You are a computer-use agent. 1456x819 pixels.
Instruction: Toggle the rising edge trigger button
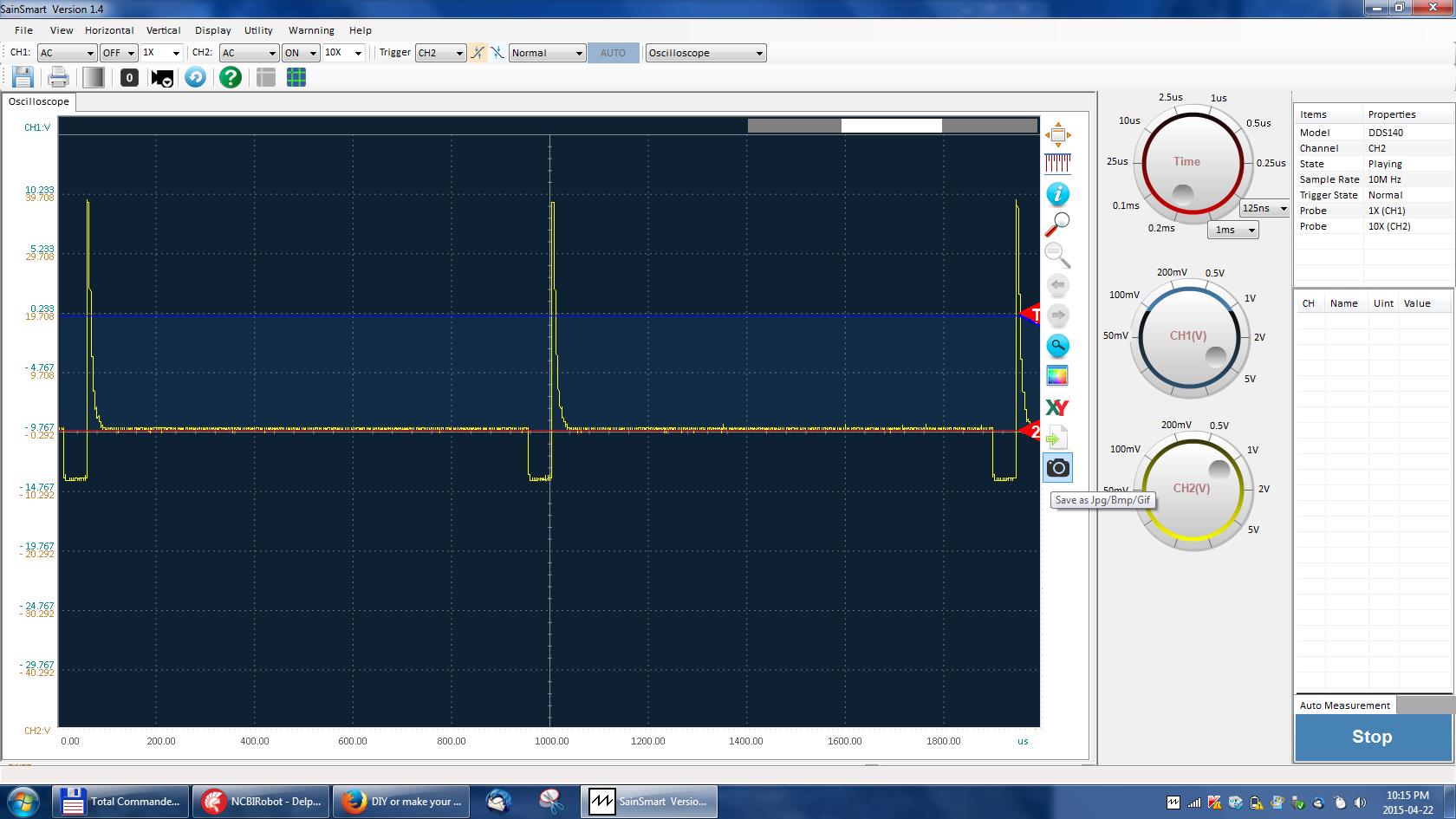click(478, 53)
